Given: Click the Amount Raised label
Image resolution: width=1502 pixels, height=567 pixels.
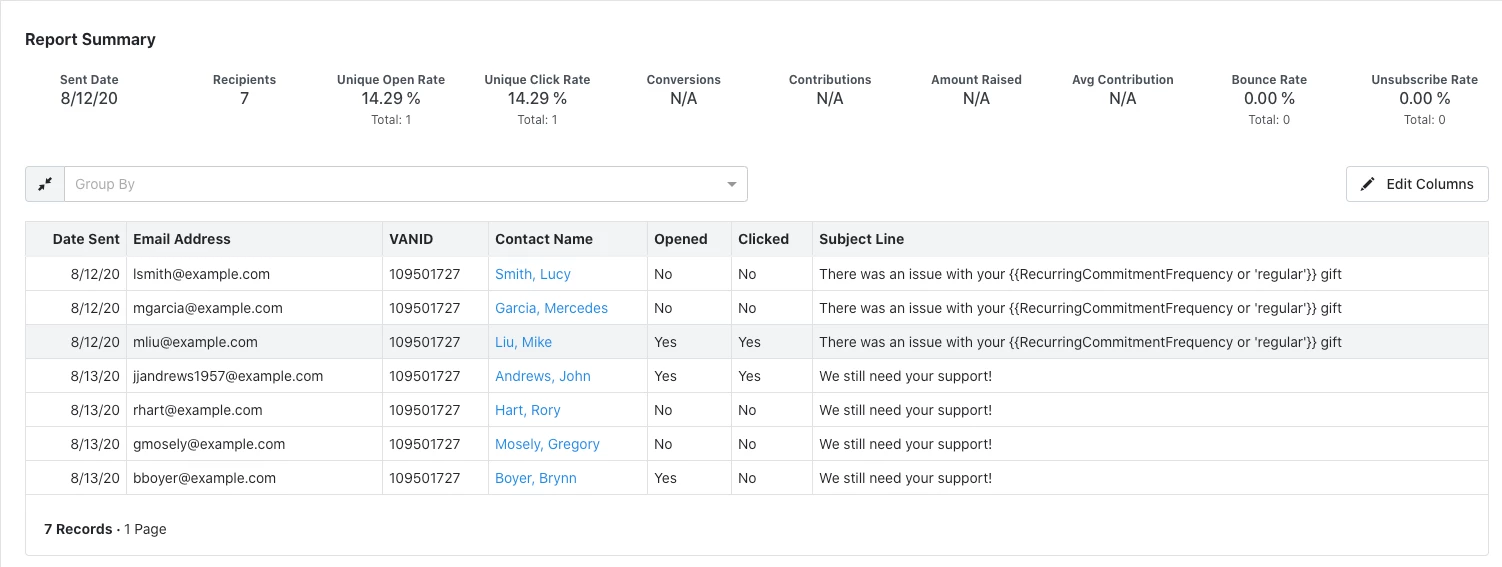Looking at the screenshot, I should (x=976, y=80).
